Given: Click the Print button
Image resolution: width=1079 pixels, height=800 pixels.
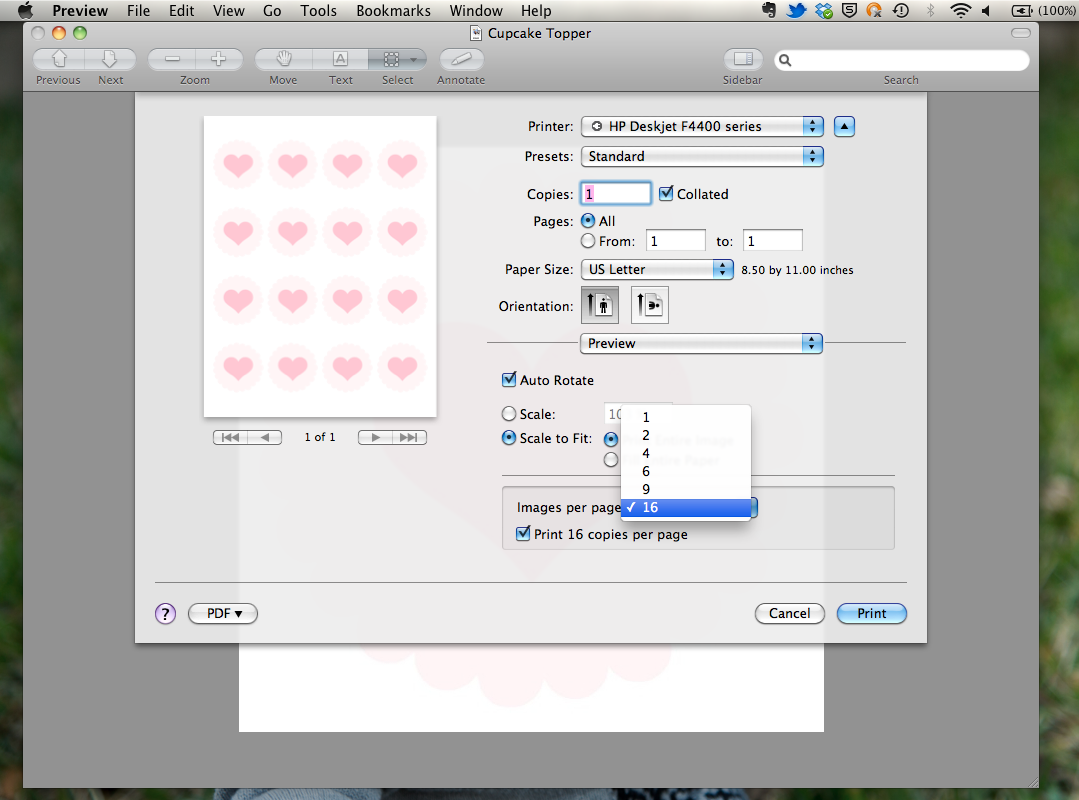Looking at the screenshot, I should pyautogui.click(x=871, y=613).
